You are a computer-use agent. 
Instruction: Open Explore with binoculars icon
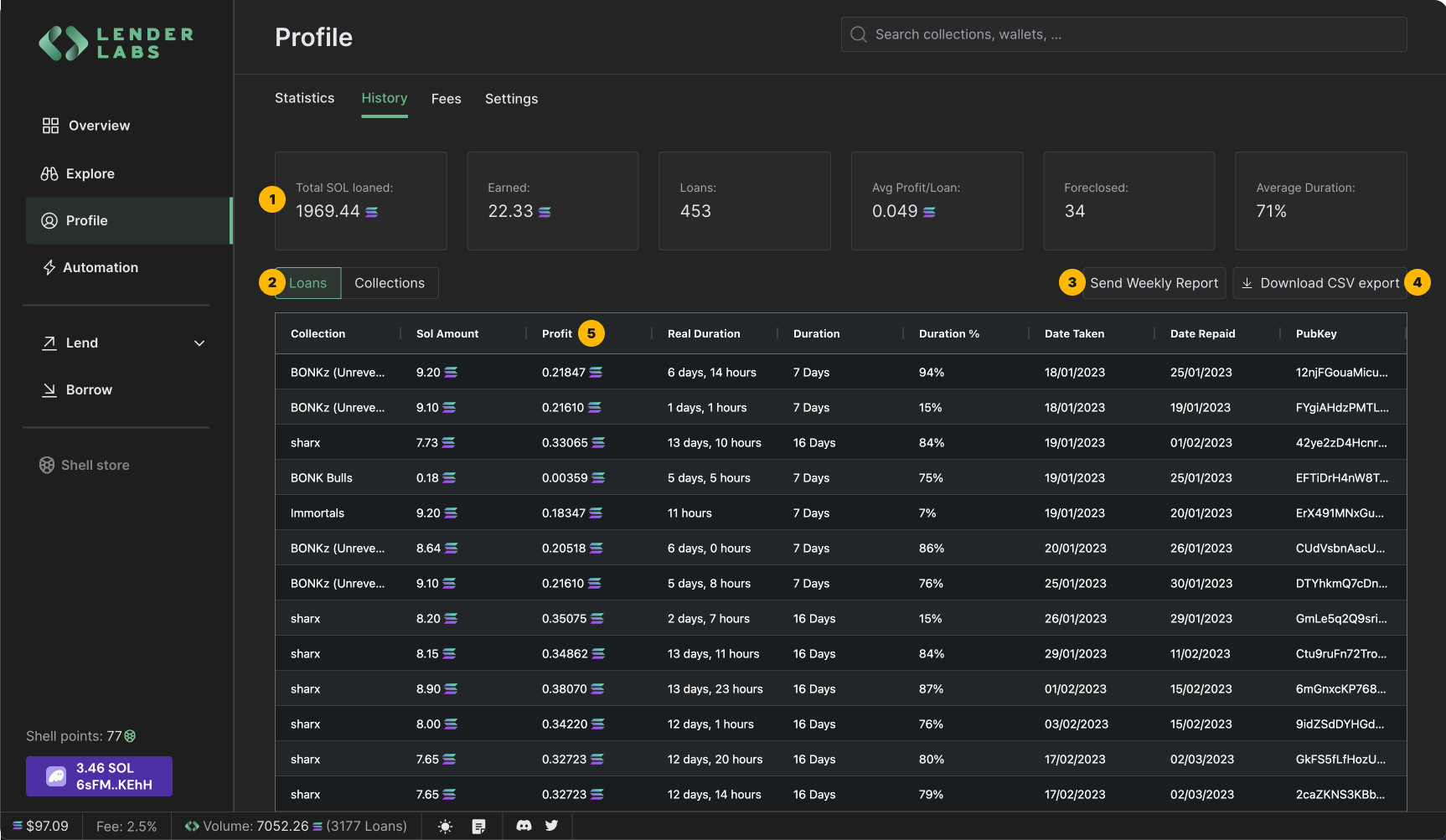tap(90, 173)
